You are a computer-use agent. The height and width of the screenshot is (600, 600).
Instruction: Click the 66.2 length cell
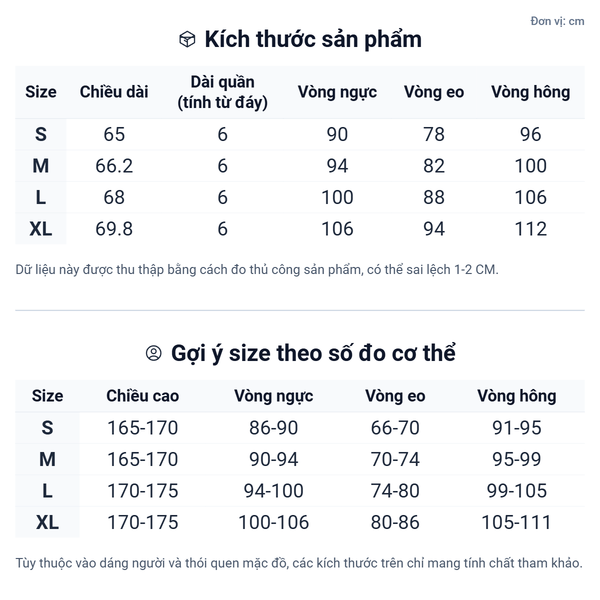[114, 166]
